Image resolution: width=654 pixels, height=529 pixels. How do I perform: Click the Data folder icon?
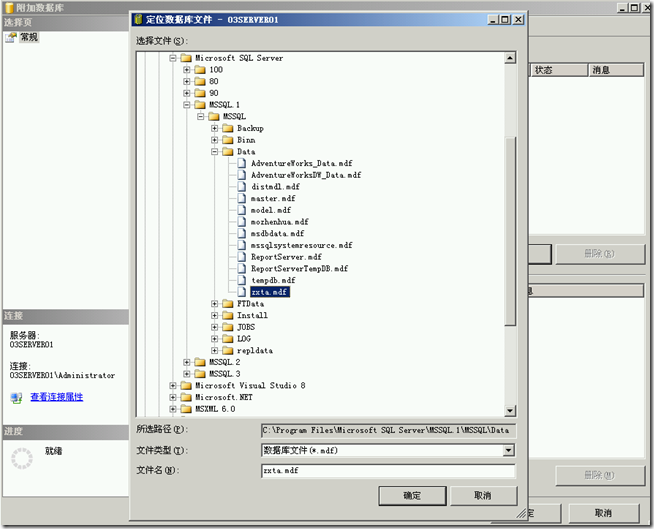click(x=228, y=152)
